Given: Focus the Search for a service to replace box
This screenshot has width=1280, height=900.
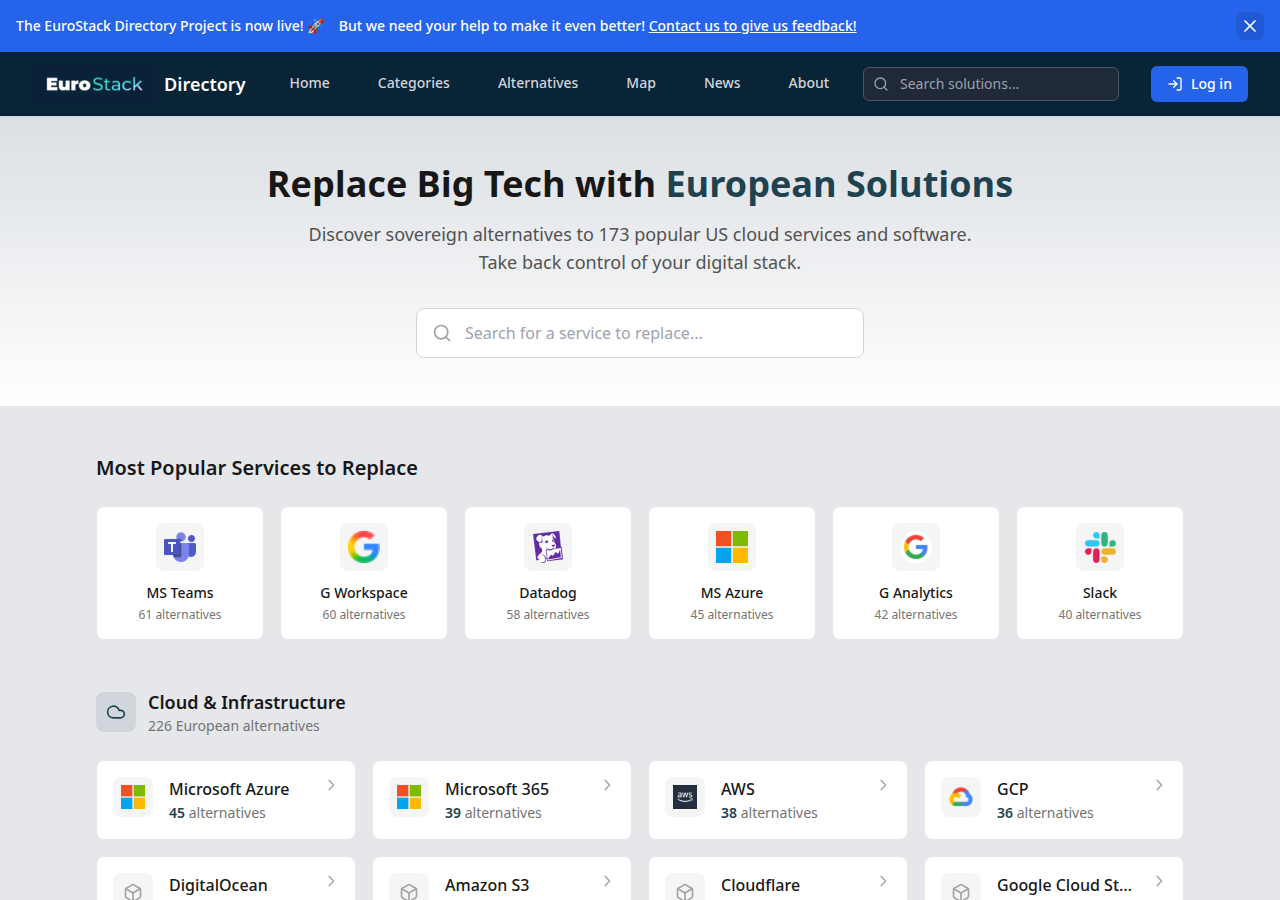Looking at the screenshot, I should 640,333.
